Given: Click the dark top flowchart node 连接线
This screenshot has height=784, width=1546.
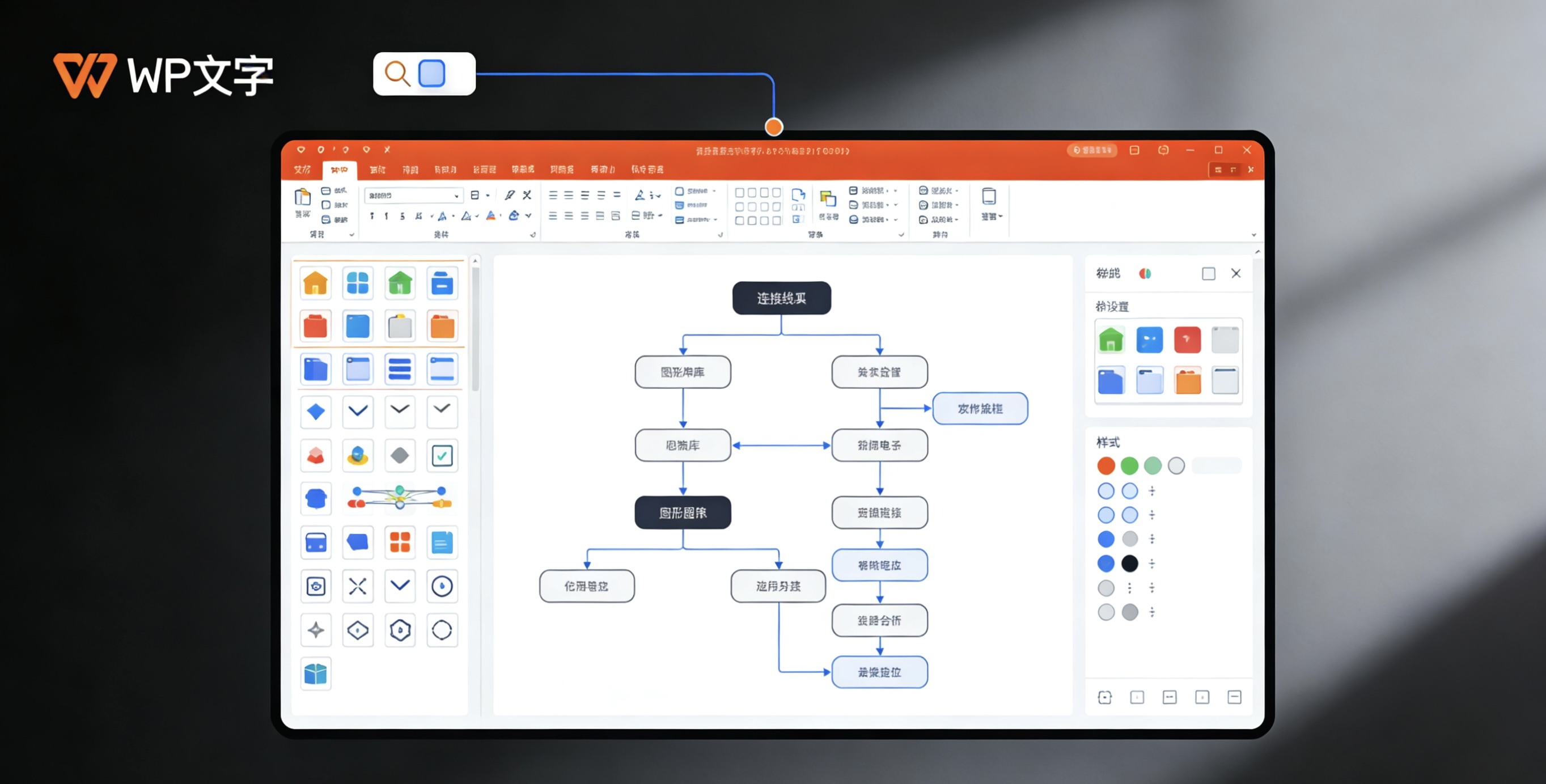Looking at the screenshot, I should click(x=781, y=298).
